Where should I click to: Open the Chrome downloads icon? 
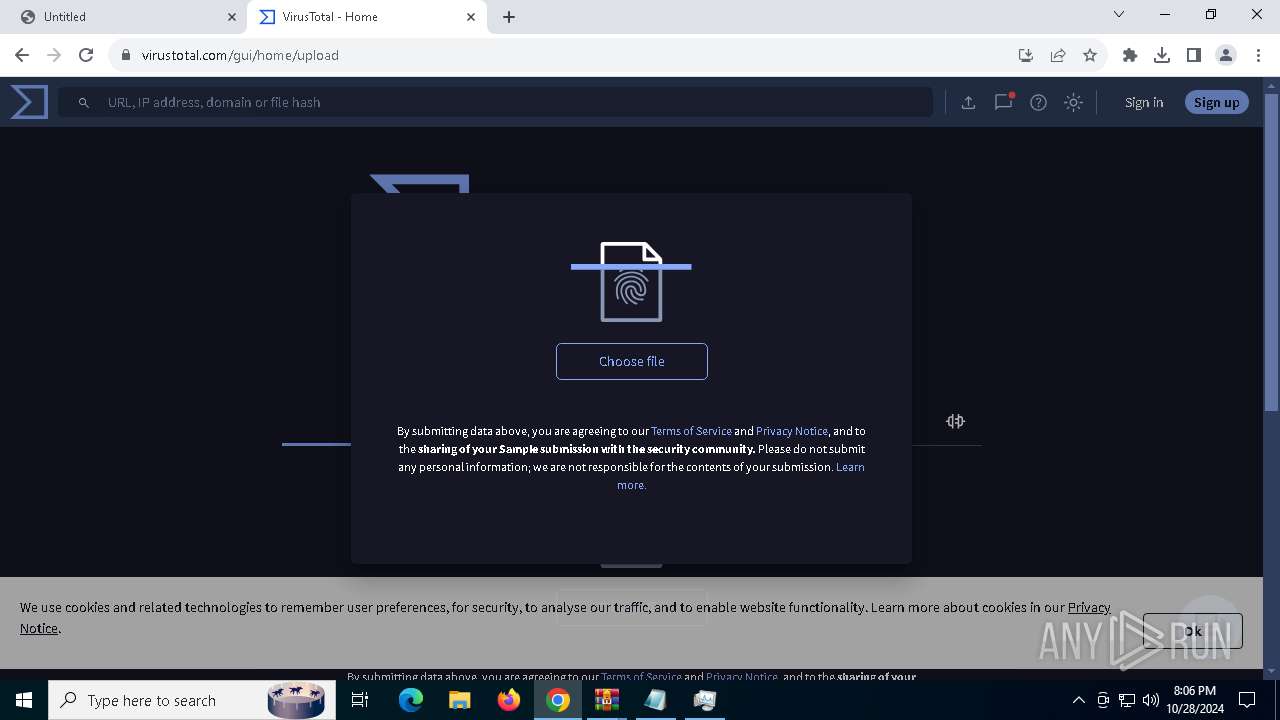pyautogui.click(x=1162, y=55)
